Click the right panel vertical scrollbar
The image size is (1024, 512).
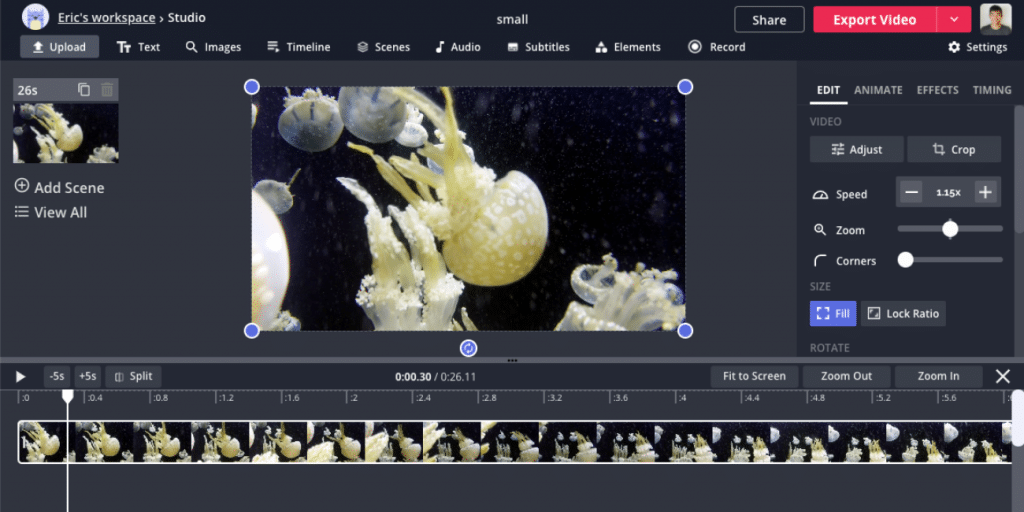[1019, 168]
